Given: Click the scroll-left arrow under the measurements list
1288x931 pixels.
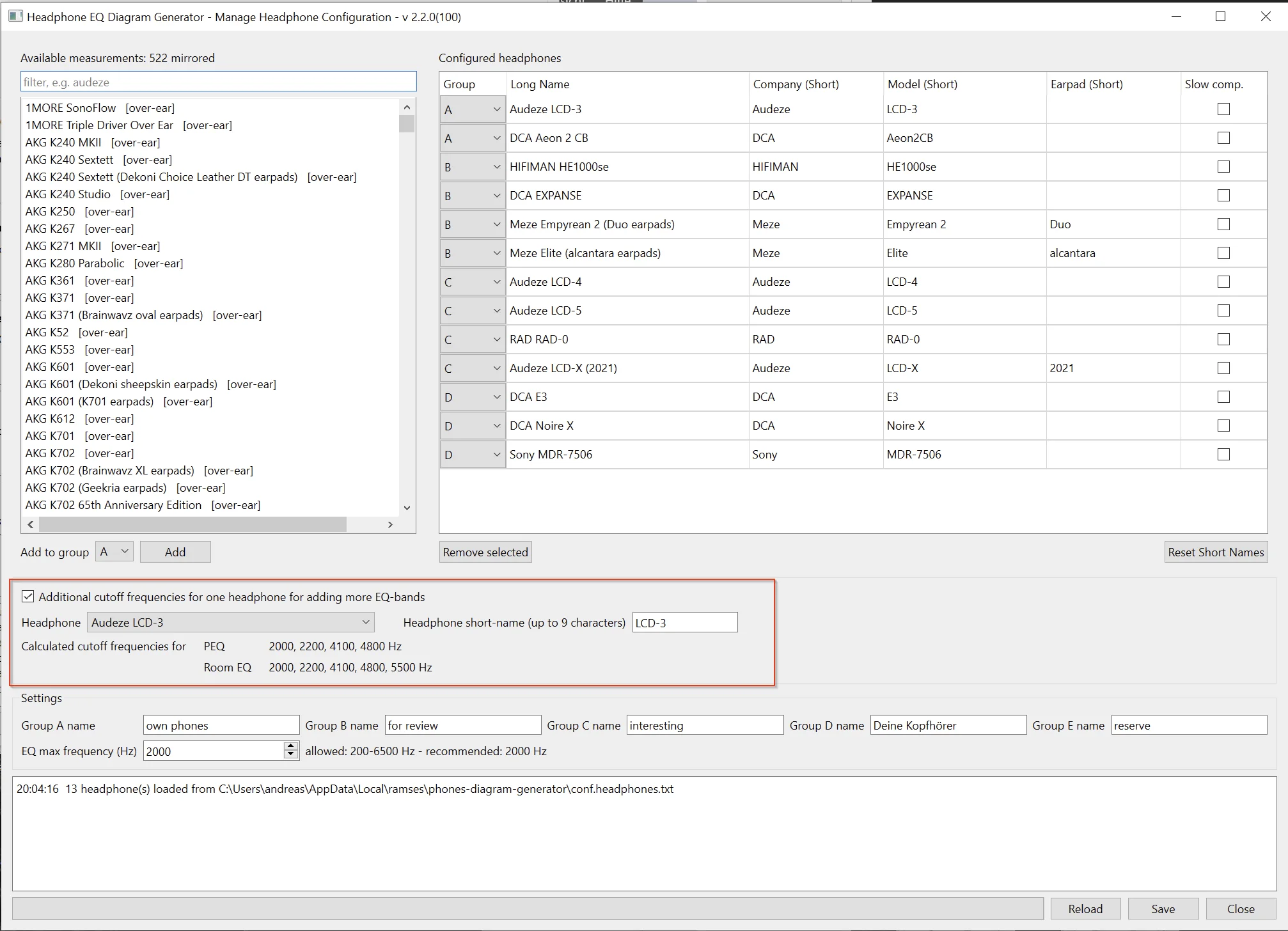Looking at the screenshot, I should click(30, 524).
